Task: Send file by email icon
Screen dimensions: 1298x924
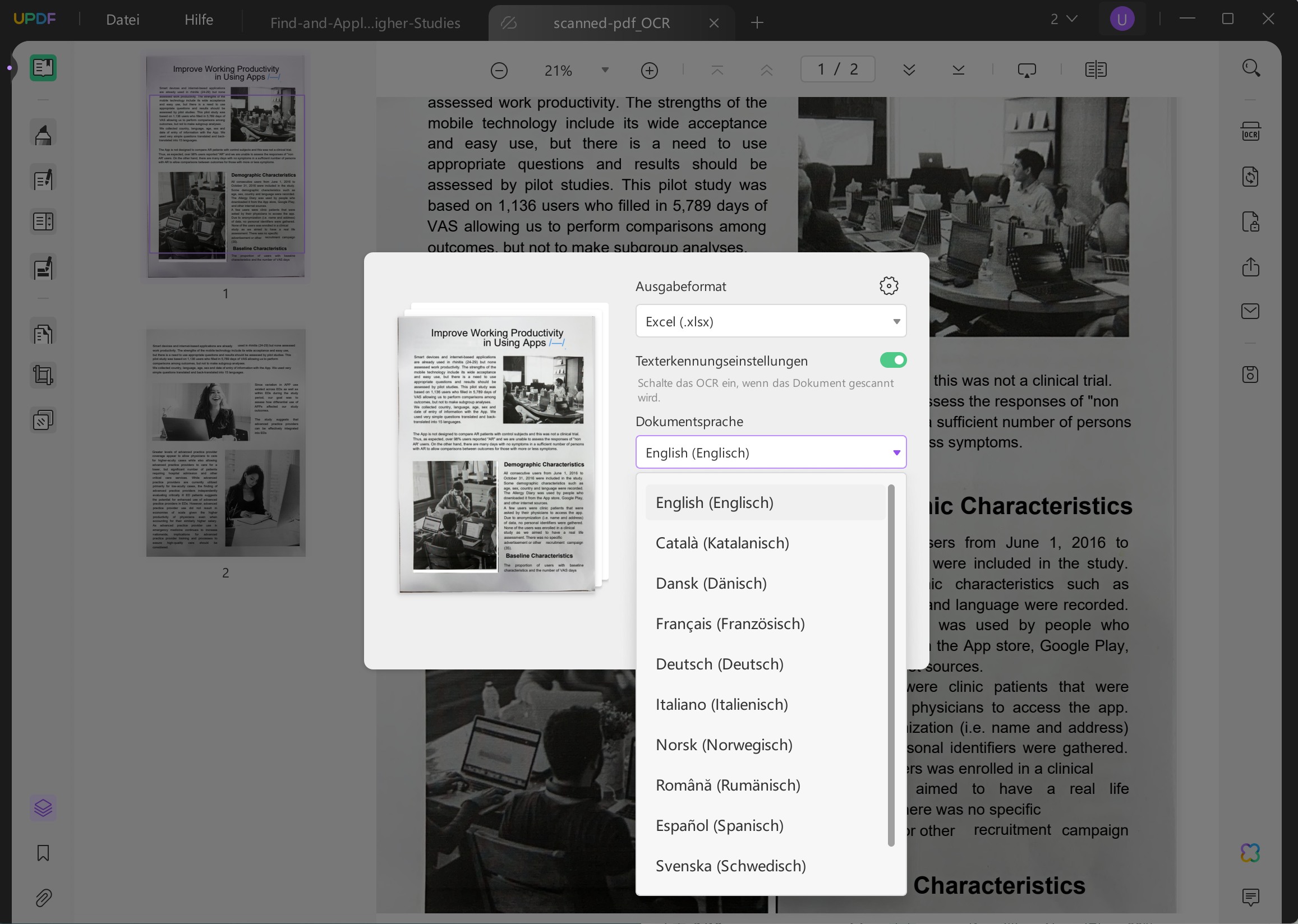Action: coord(1250,311)
